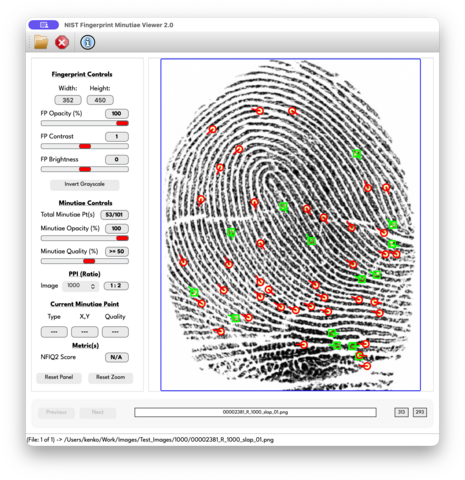Screen dimensions: 465x480
Task: Click the Minutiae Quality slider handle
Action: point(89,261)
